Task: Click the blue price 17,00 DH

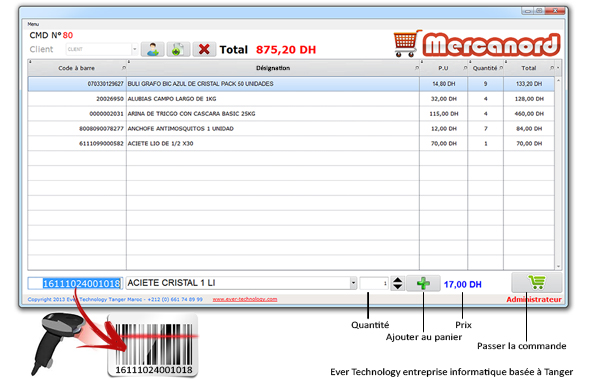Action: click(x=462, y=285)
